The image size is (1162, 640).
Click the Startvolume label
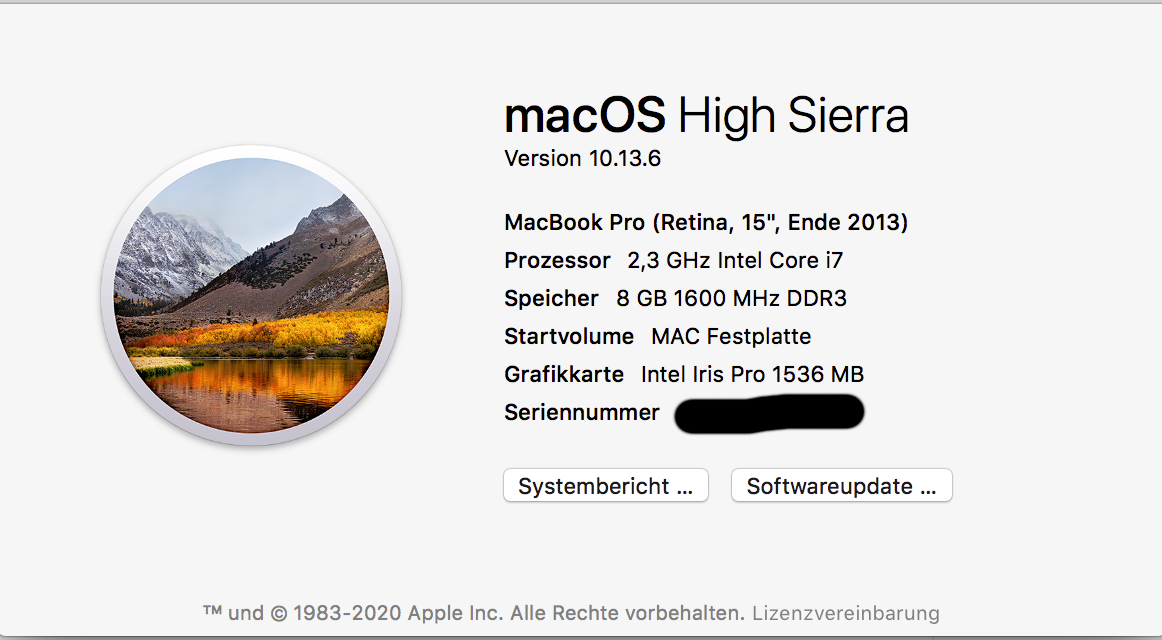(x=569, y=336)
